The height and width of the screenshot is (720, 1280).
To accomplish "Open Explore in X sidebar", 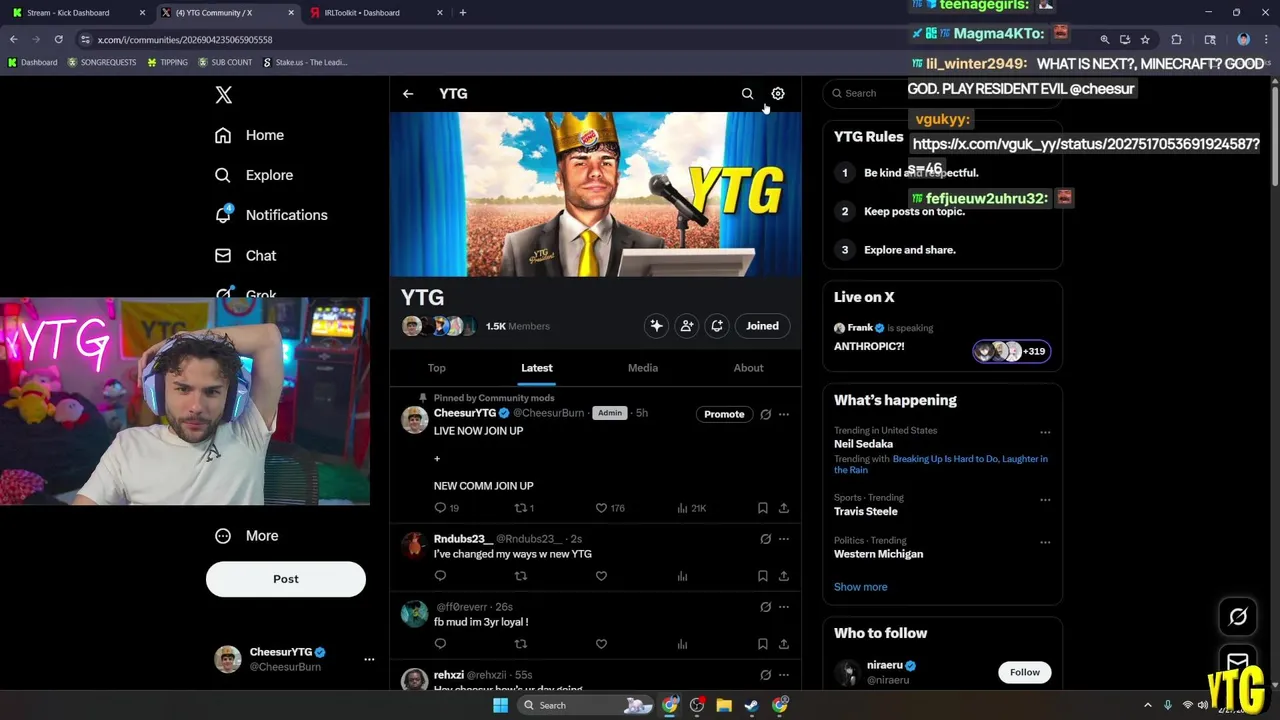I will click(254, 175).
